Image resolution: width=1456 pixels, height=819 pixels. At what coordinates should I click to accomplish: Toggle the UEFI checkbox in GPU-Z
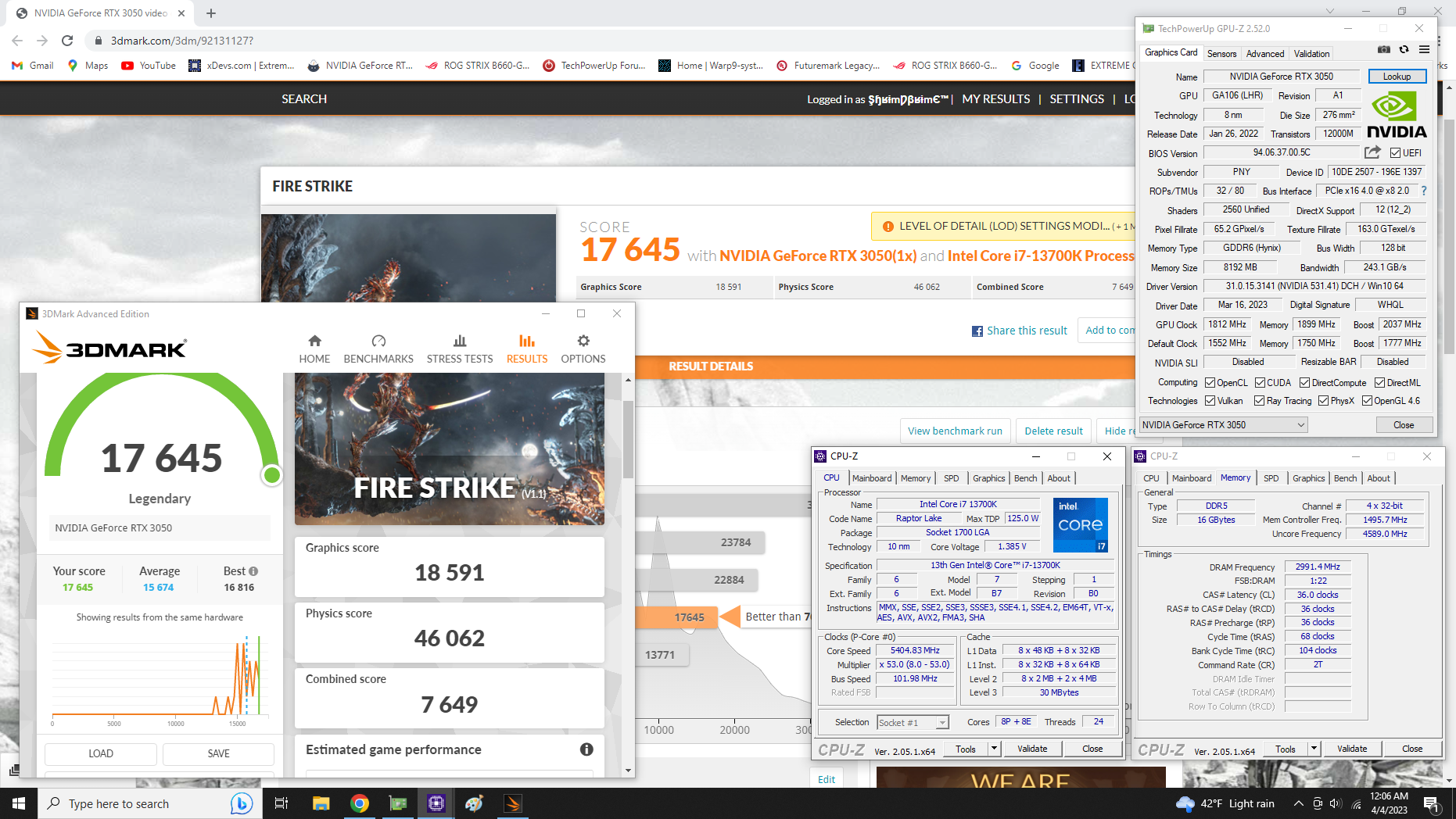pos(1395,153)
